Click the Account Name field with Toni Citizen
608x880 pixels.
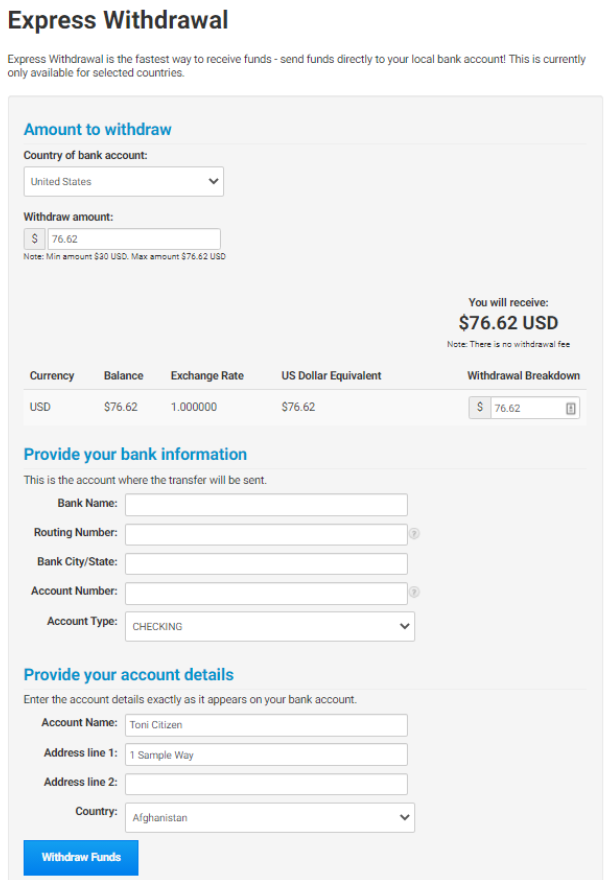point(266,725)
